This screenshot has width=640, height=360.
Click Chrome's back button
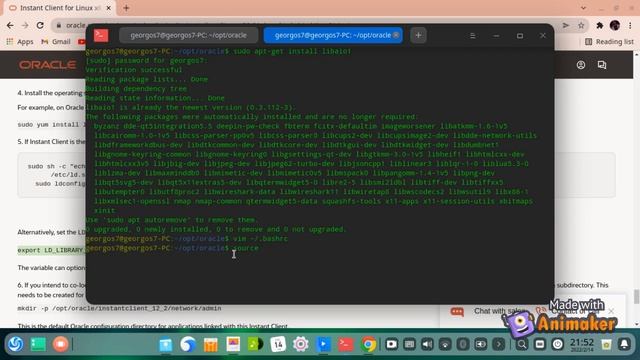point(10,25)
